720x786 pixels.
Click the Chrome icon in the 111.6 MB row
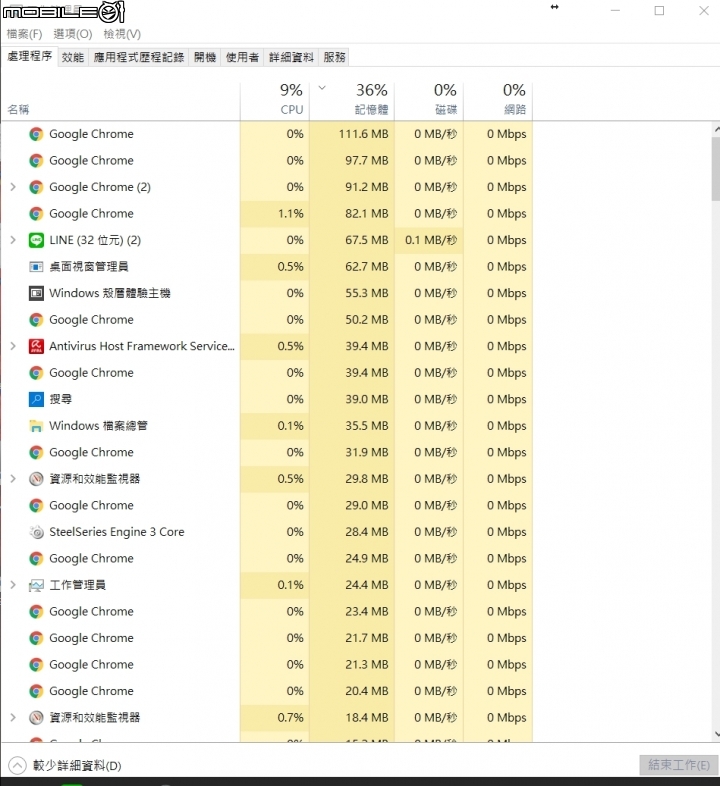[x=36, y=134]
